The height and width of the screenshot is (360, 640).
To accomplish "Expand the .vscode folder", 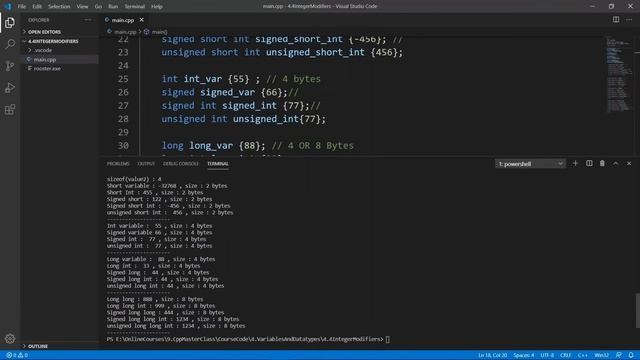I will pos(43,50).
